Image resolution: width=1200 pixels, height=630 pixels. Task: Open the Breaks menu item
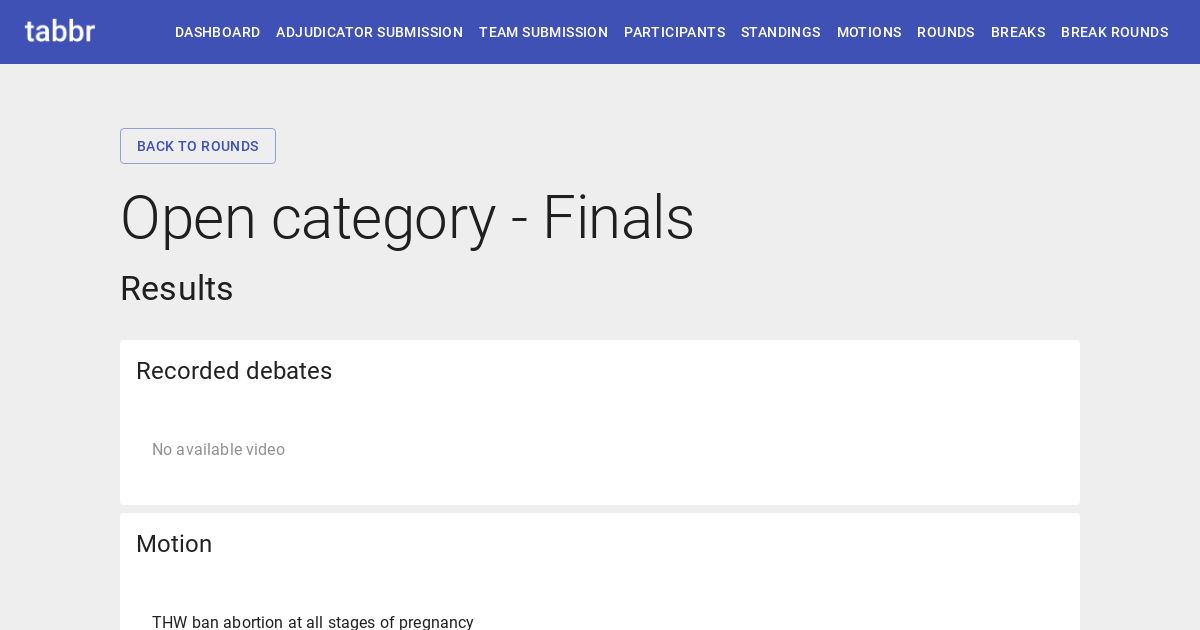click(1018, 32)
